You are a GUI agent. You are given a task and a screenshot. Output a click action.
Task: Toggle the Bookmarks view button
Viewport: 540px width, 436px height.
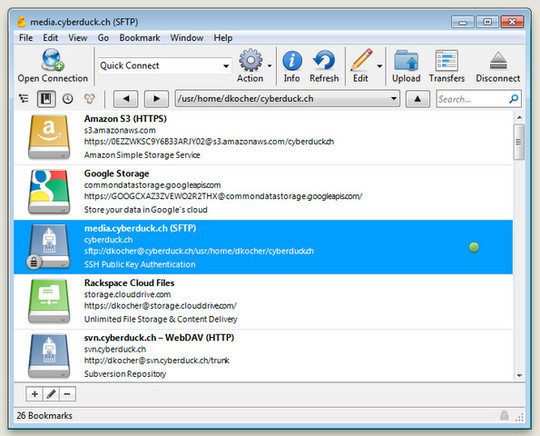(x=46, y=99)
